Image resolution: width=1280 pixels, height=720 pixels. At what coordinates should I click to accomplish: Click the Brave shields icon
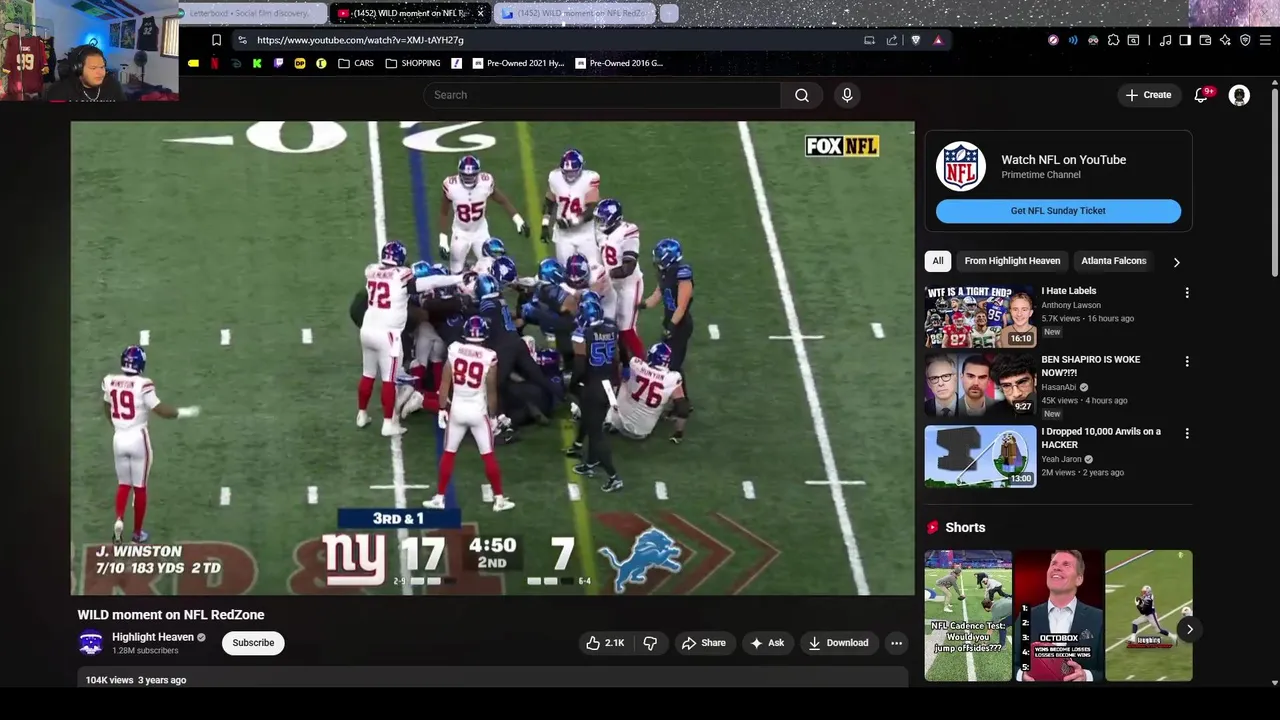[x=915, y=40]
